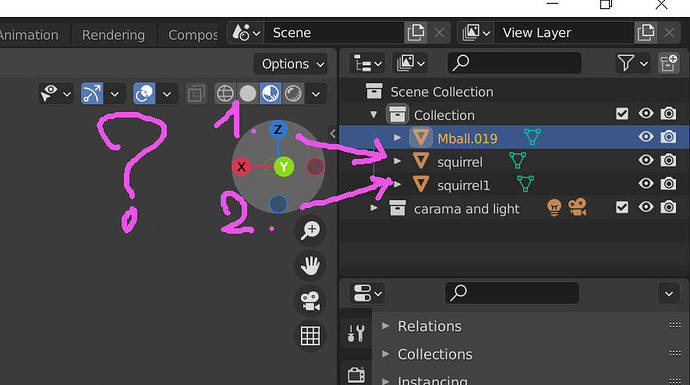The image size is (690, 385).
Task: Add new view layer icon
Action: (646, 33)
